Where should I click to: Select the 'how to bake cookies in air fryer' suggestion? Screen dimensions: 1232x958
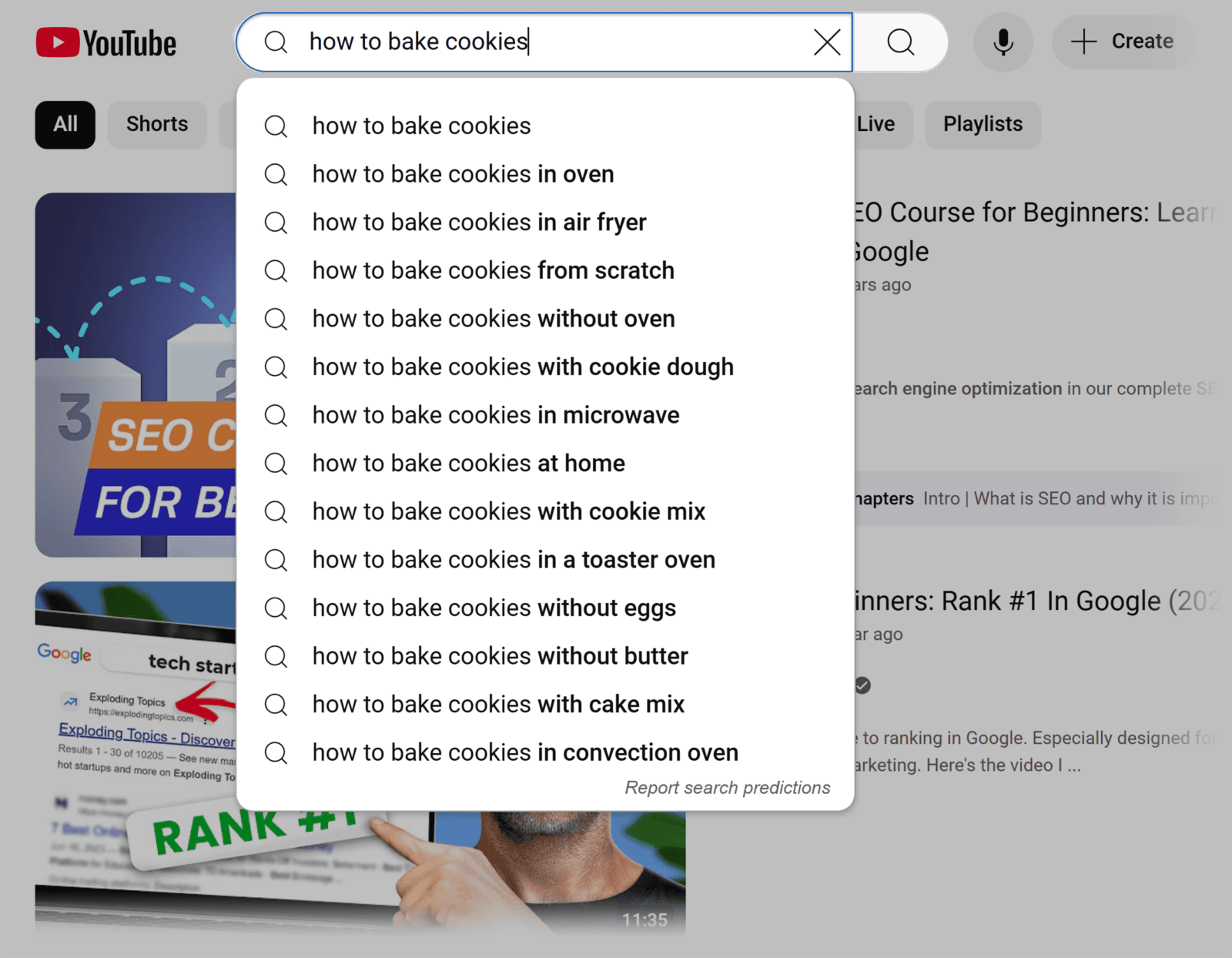point(479,223)
